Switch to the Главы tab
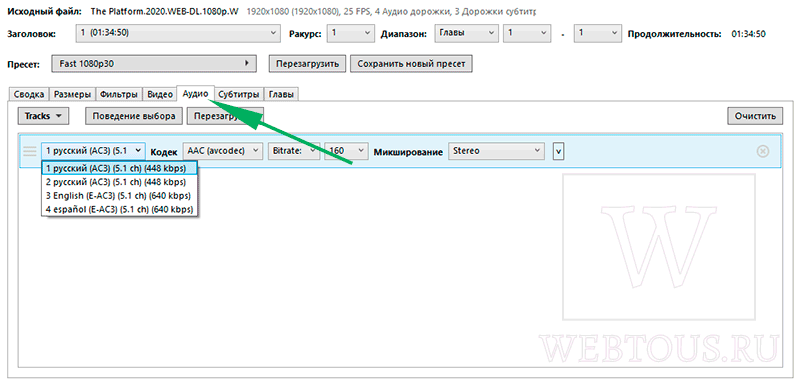The width and height of the screenshot is (800, 383). point(282,94)
